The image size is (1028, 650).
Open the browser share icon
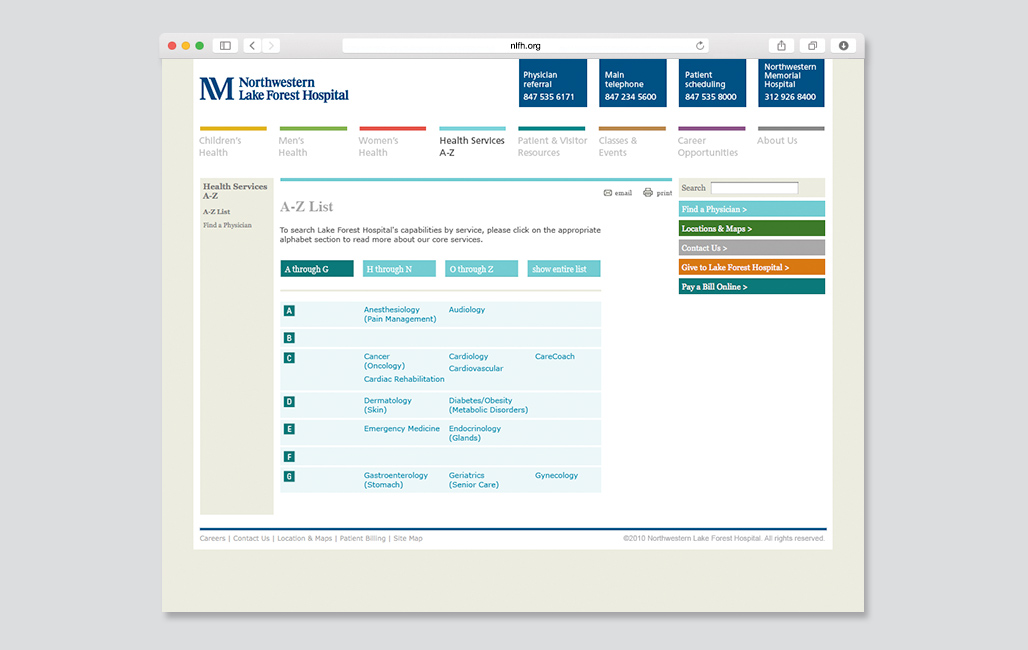point(781,45)
